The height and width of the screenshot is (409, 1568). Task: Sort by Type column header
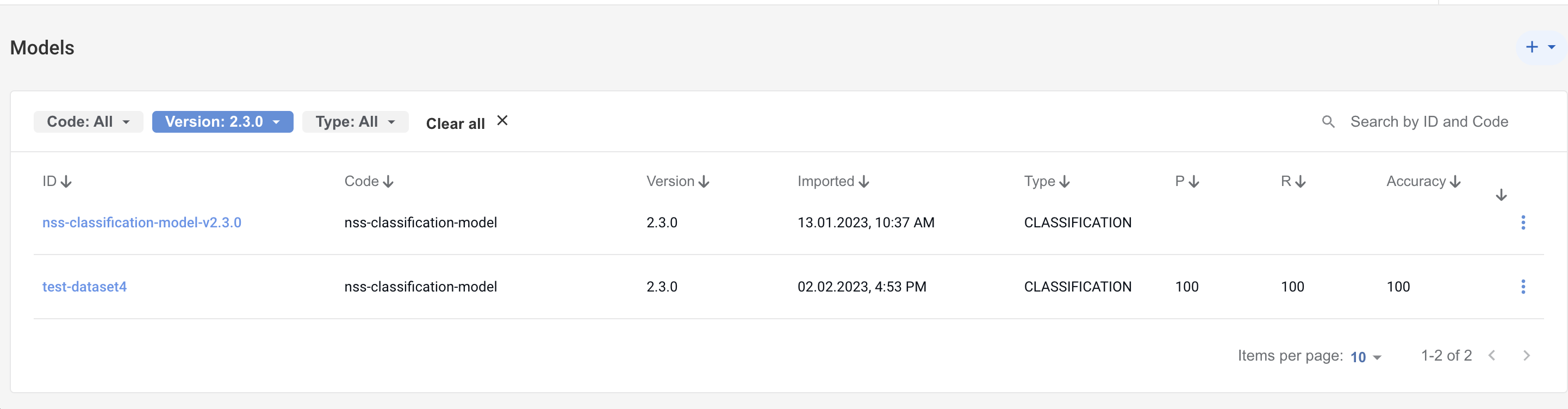(x=1047, y=181)
